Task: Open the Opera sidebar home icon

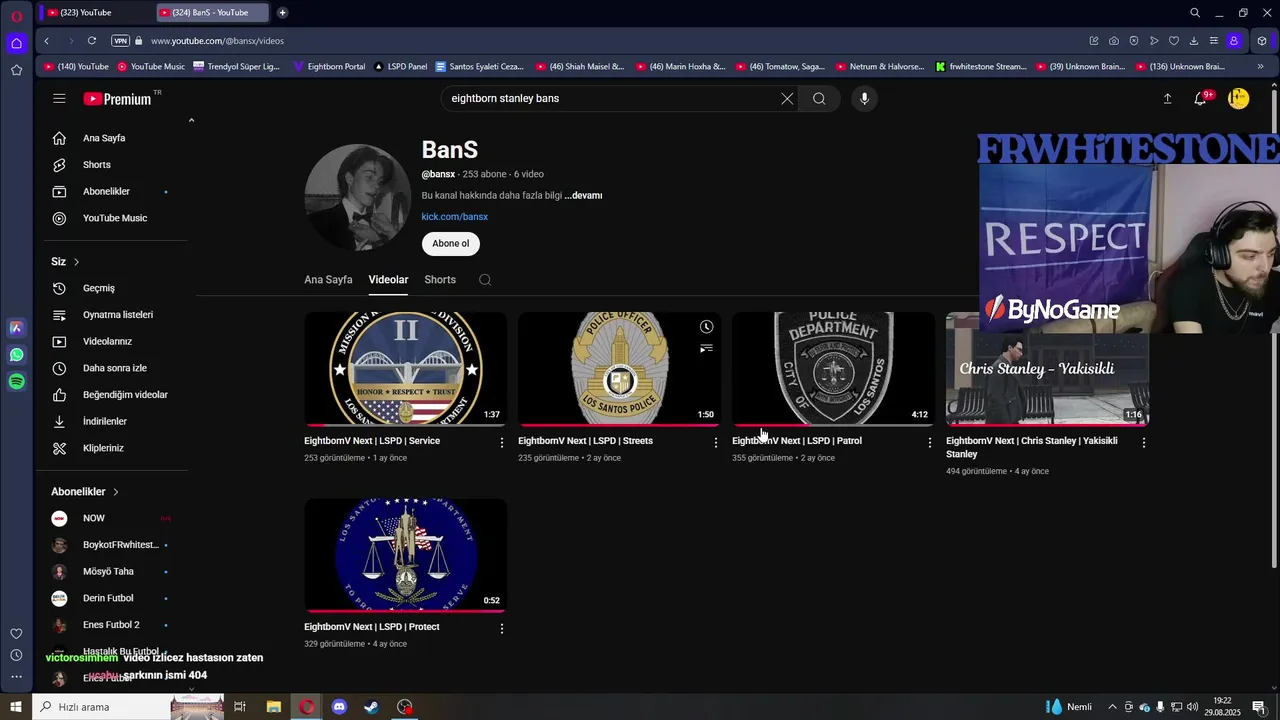Action: tap(17, 43)
